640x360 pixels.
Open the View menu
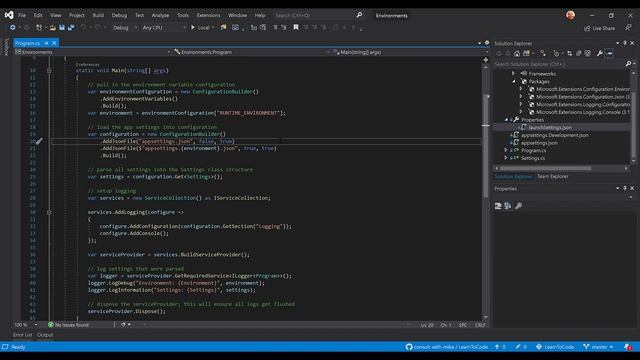point(56,15)
